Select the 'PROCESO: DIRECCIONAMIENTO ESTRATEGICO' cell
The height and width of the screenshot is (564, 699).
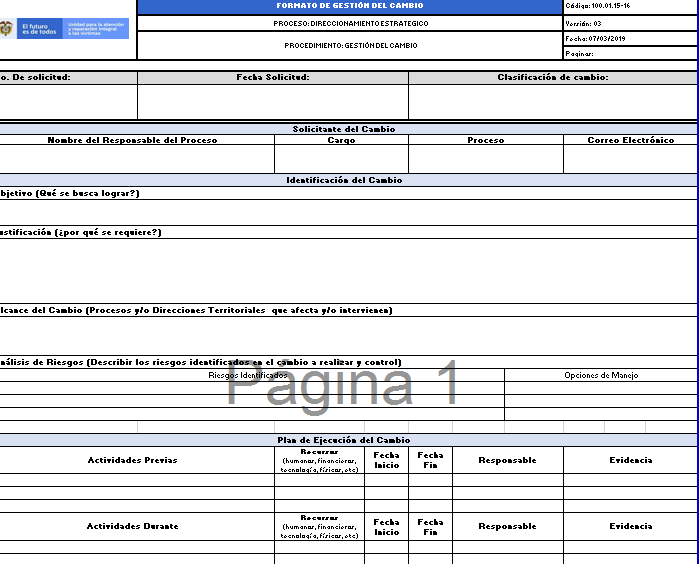pos(350,24)
